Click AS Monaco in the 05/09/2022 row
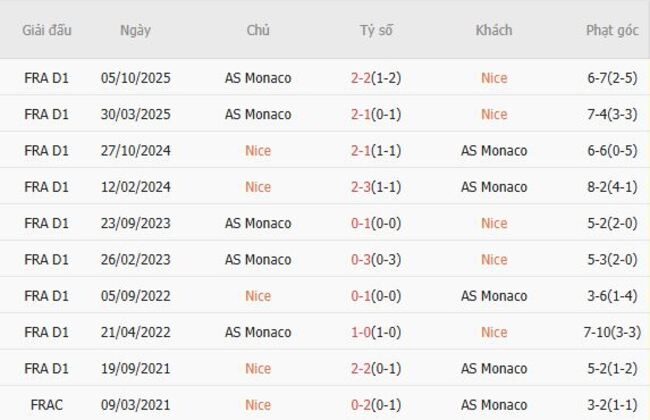 pyautogui.click(x=494, y=296)
